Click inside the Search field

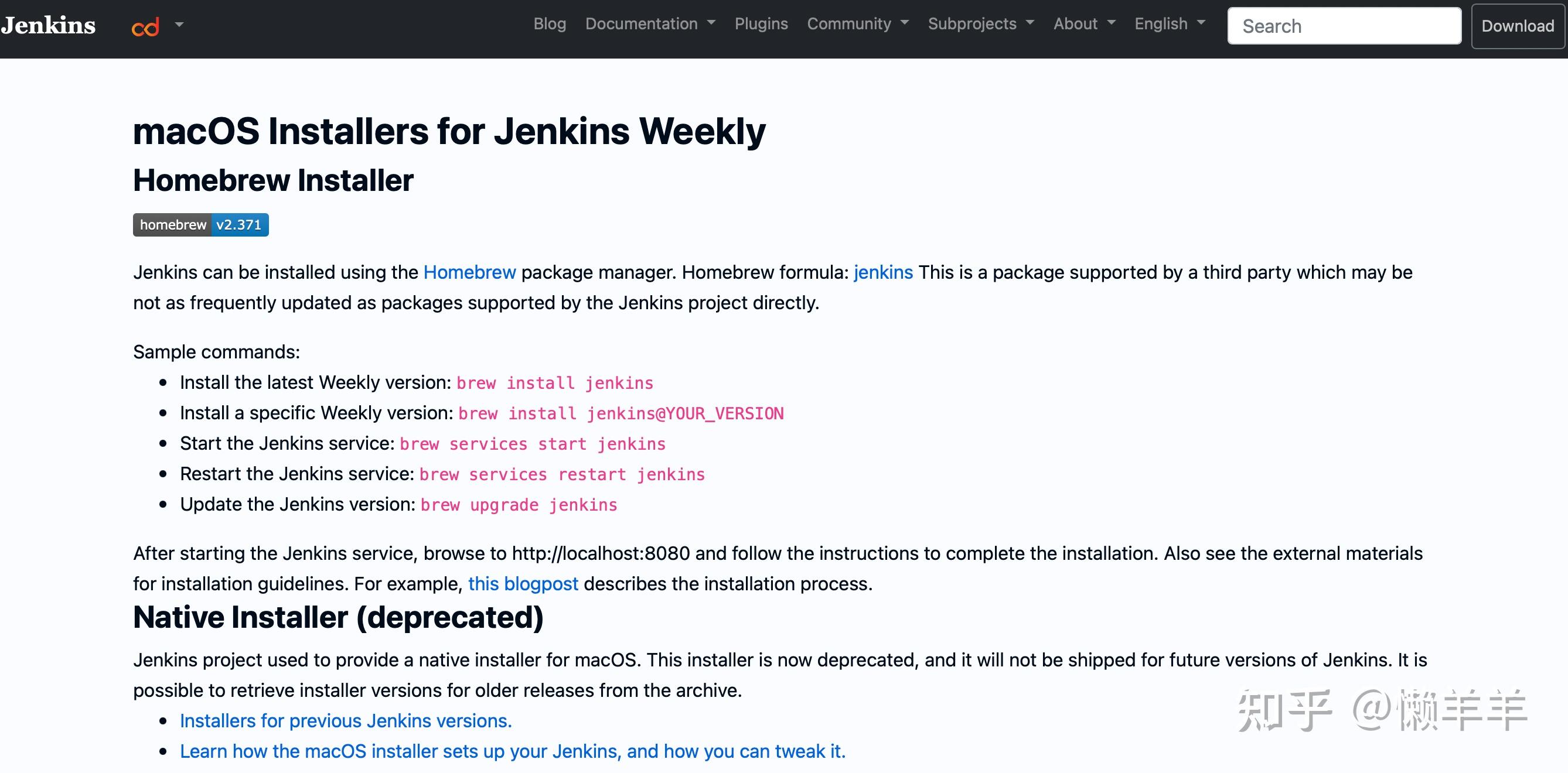1344,26
